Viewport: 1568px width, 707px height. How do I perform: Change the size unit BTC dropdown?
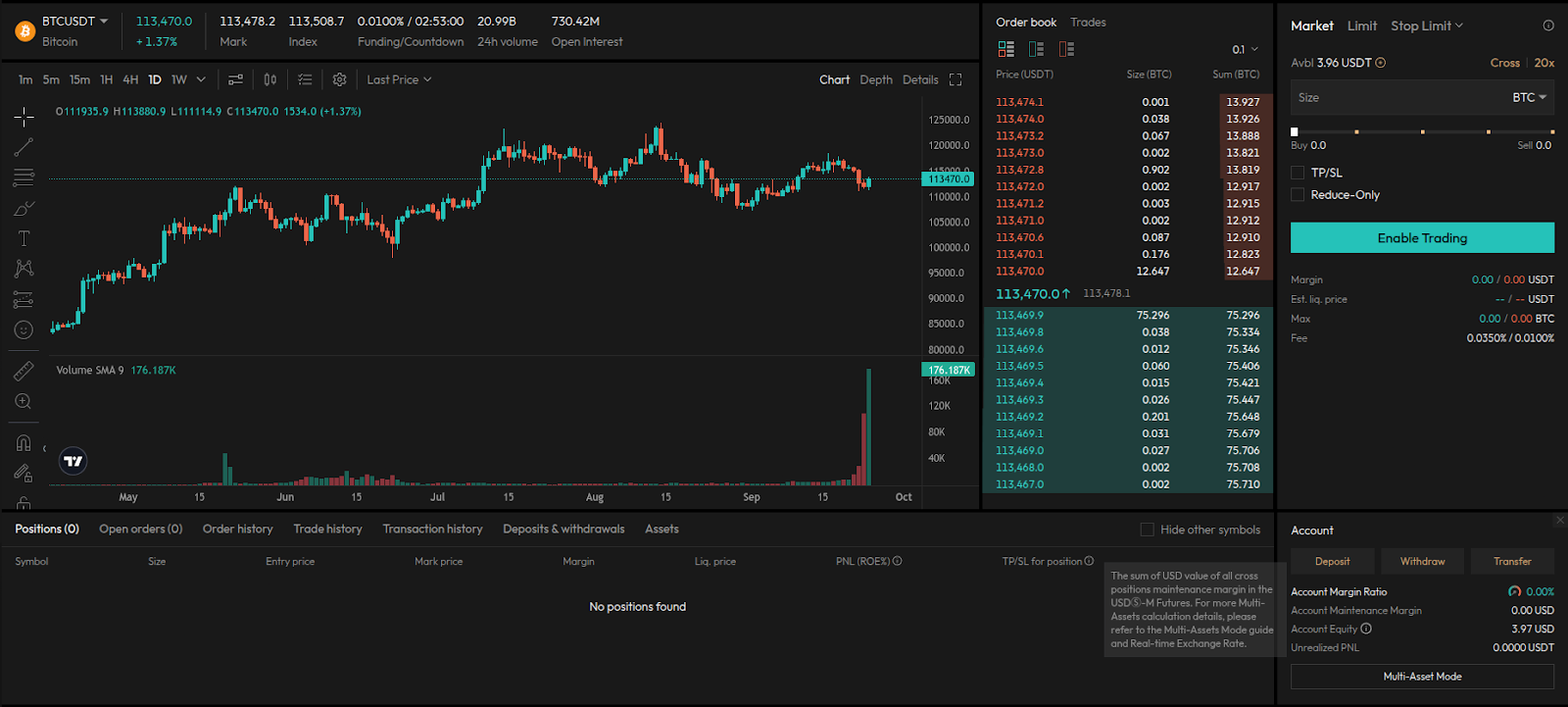click(1530, 97)
